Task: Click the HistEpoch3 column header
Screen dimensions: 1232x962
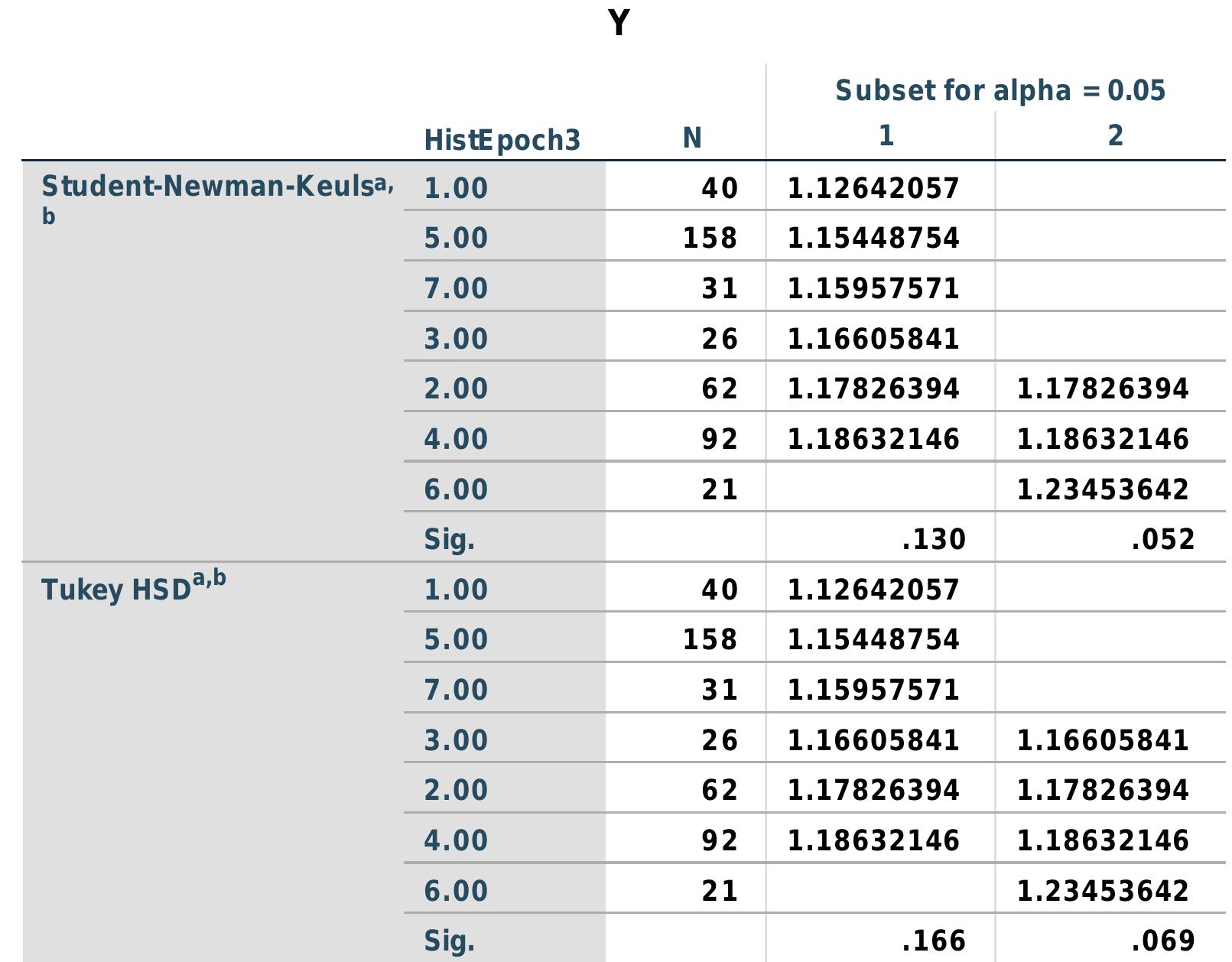Action: pos(502,140)
